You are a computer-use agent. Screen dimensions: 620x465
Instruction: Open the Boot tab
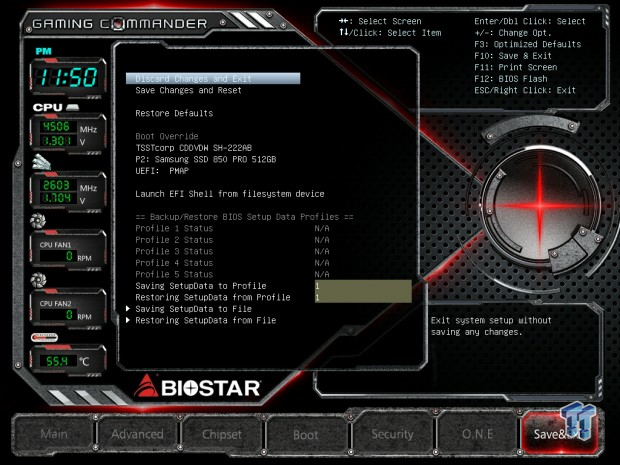coord(306,435)
